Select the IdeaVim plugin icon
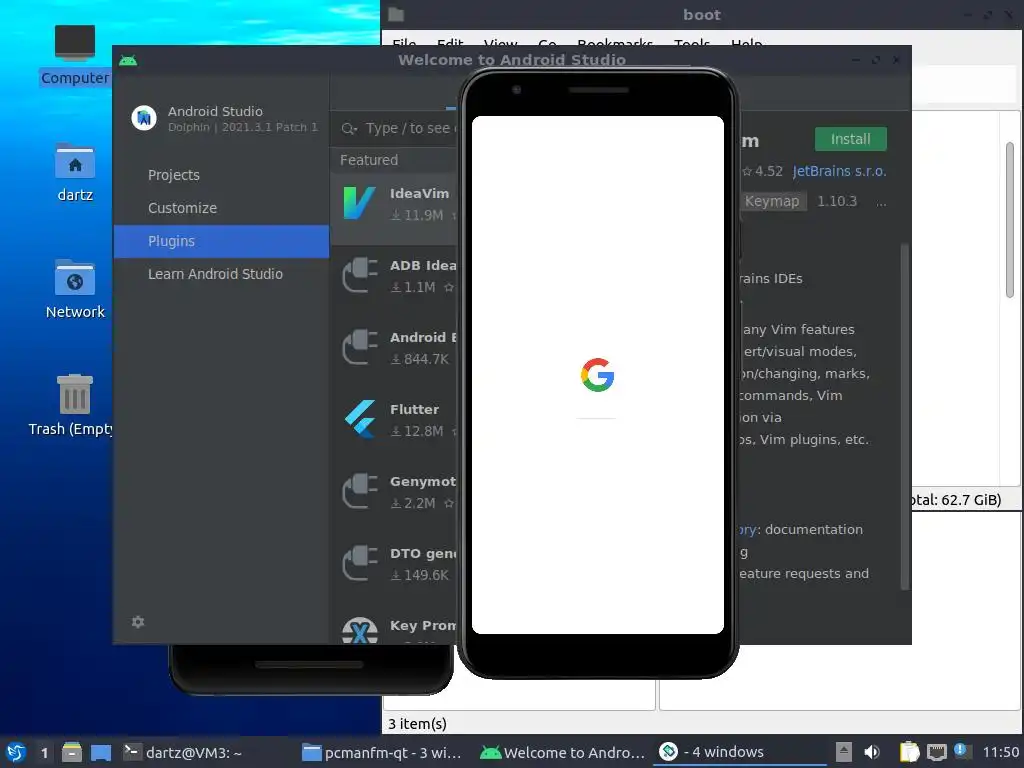Image resolution: width=1024 pixels, height=768 pixels. (359, 203)
